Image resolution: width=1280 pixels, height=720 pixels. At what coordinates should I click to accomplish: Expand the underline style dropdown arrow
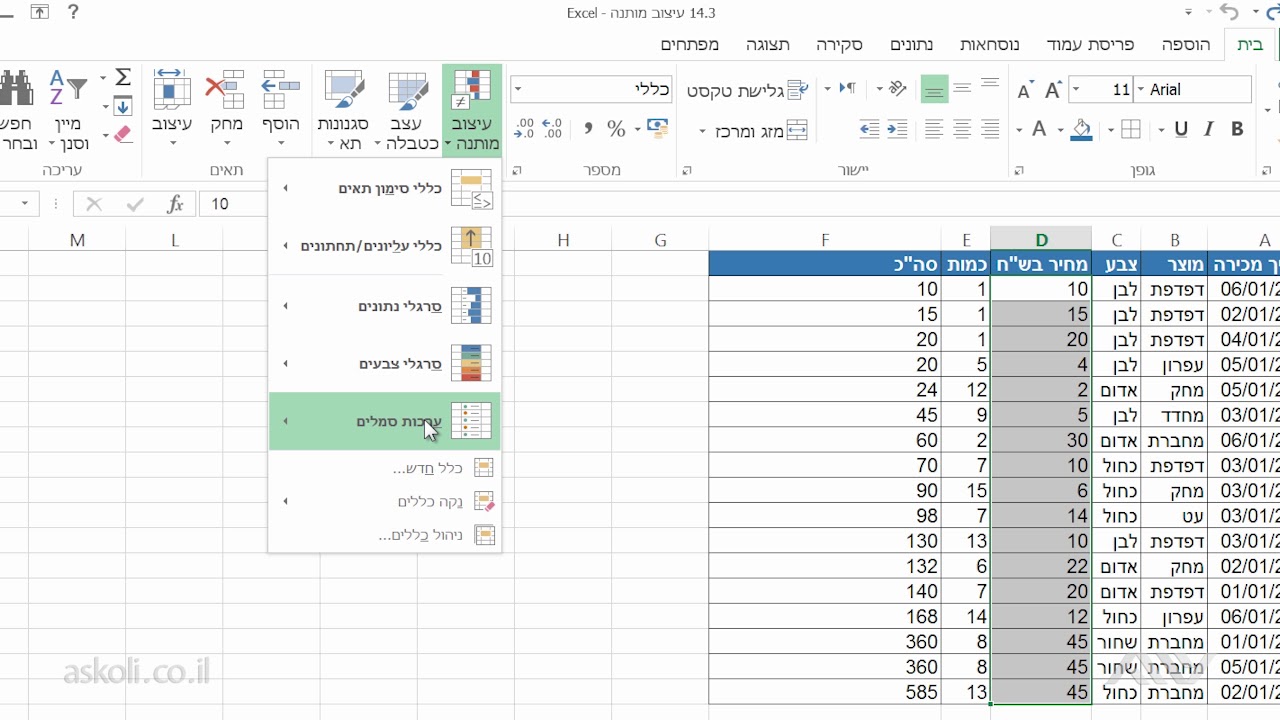(1161, 130)
